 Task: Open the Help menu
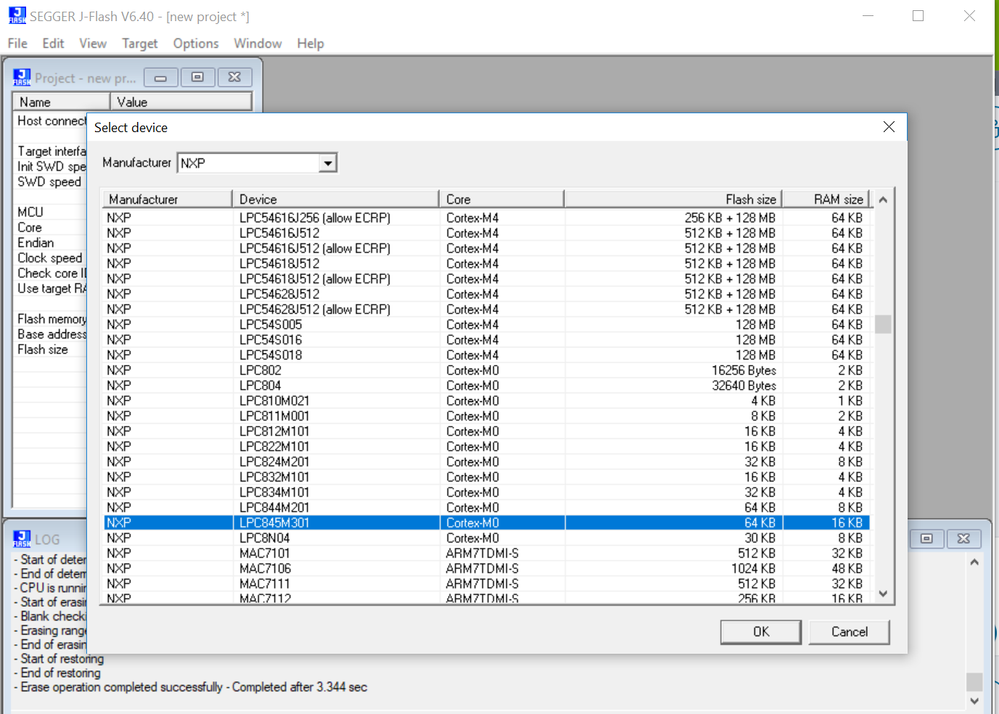[x=310, y=43]
